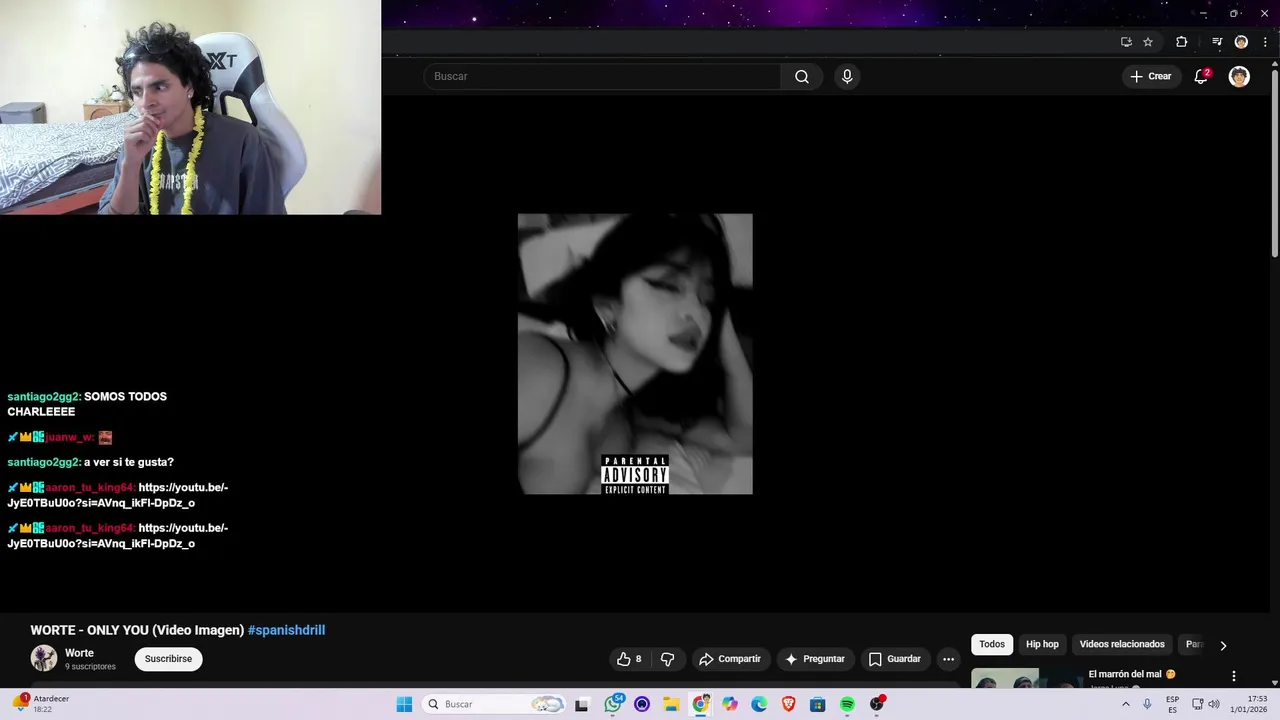Viewport: 1280px width, 720px height.
Task: Open Microsoft Edge from the taskbar
Action: click(x=759, y=704)
